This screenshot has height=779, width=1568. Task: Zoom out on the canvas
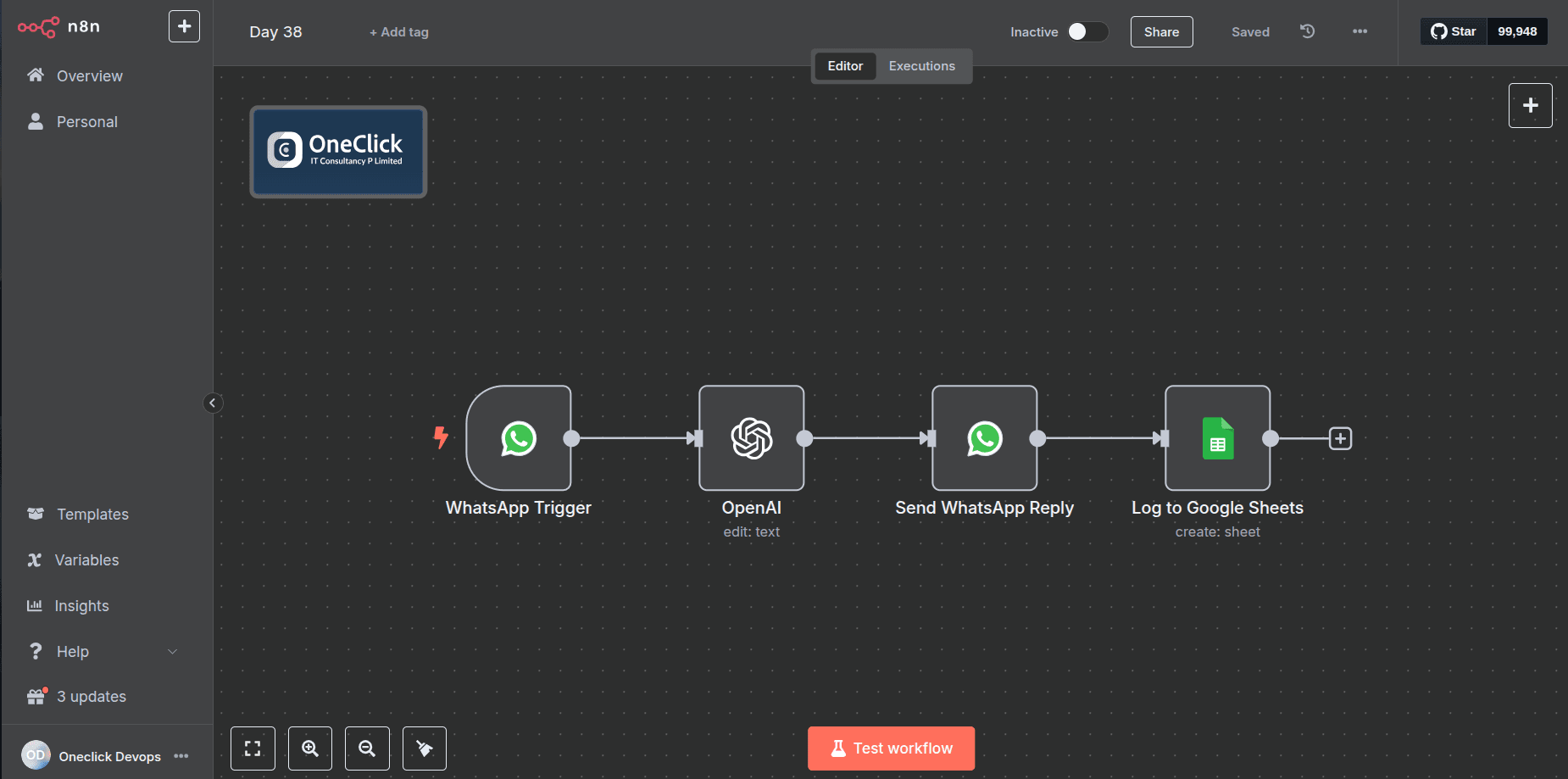pos(367,748)
